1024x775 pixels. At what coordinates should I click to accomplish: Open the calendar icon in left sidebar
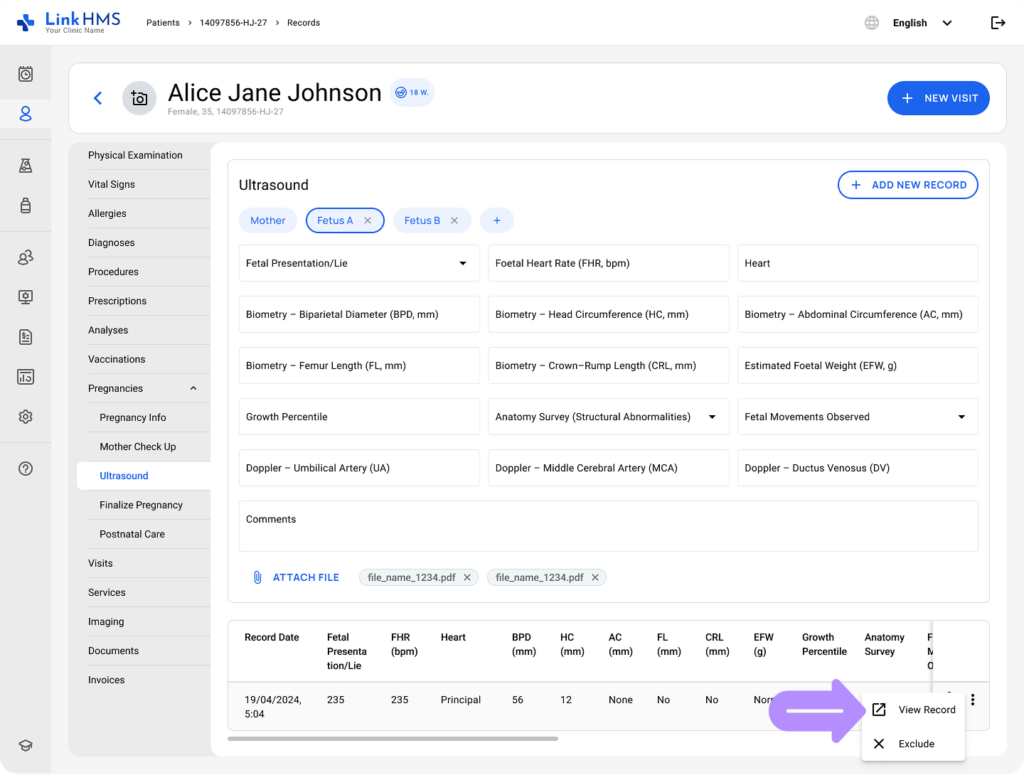click(x=26, y=74)
